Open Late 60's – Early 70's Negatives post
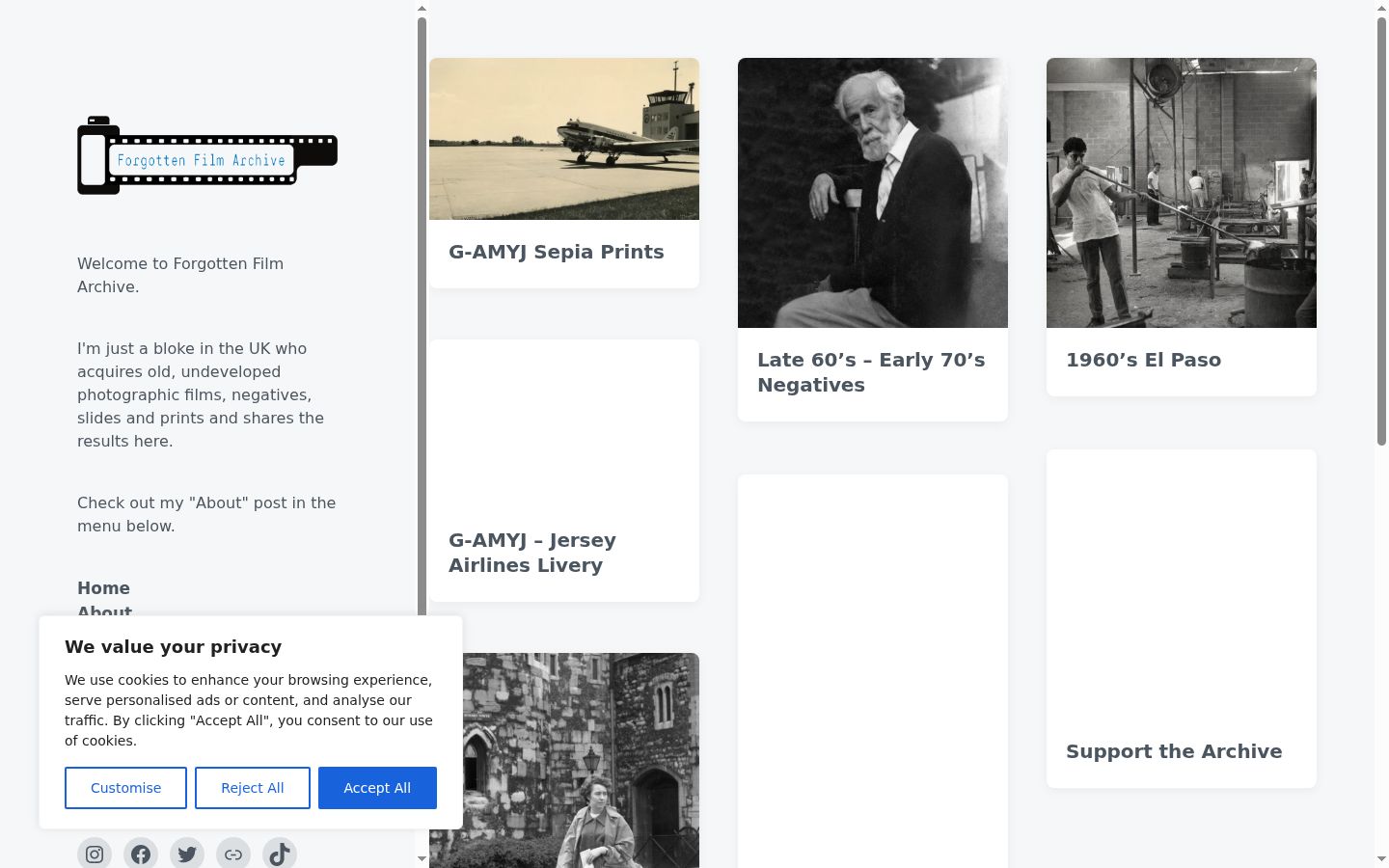 [871, 372]
